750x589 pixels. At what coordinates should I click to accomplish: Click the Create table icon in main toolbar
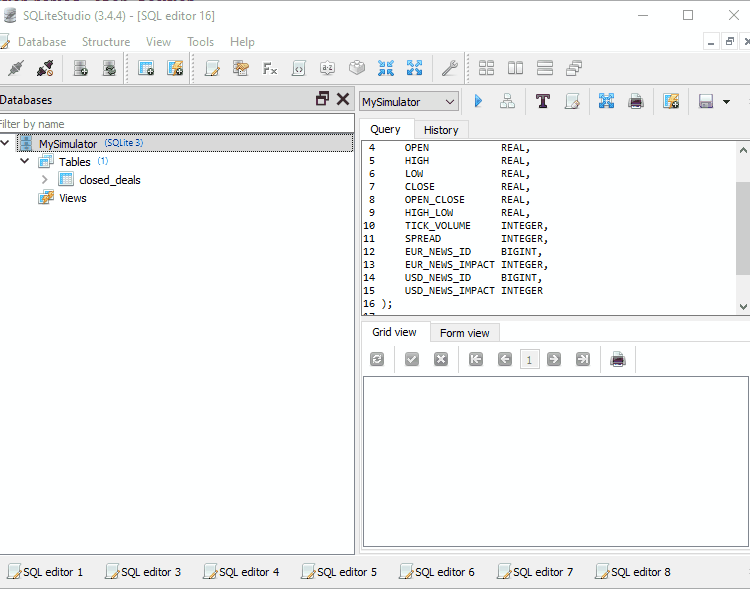pyautogui.click(x=146, y=68)
